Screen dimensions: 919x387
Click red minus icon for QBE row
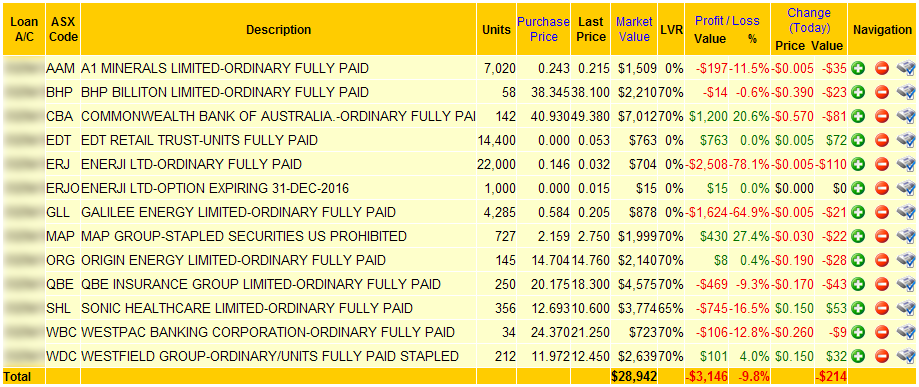pos(882,285)
